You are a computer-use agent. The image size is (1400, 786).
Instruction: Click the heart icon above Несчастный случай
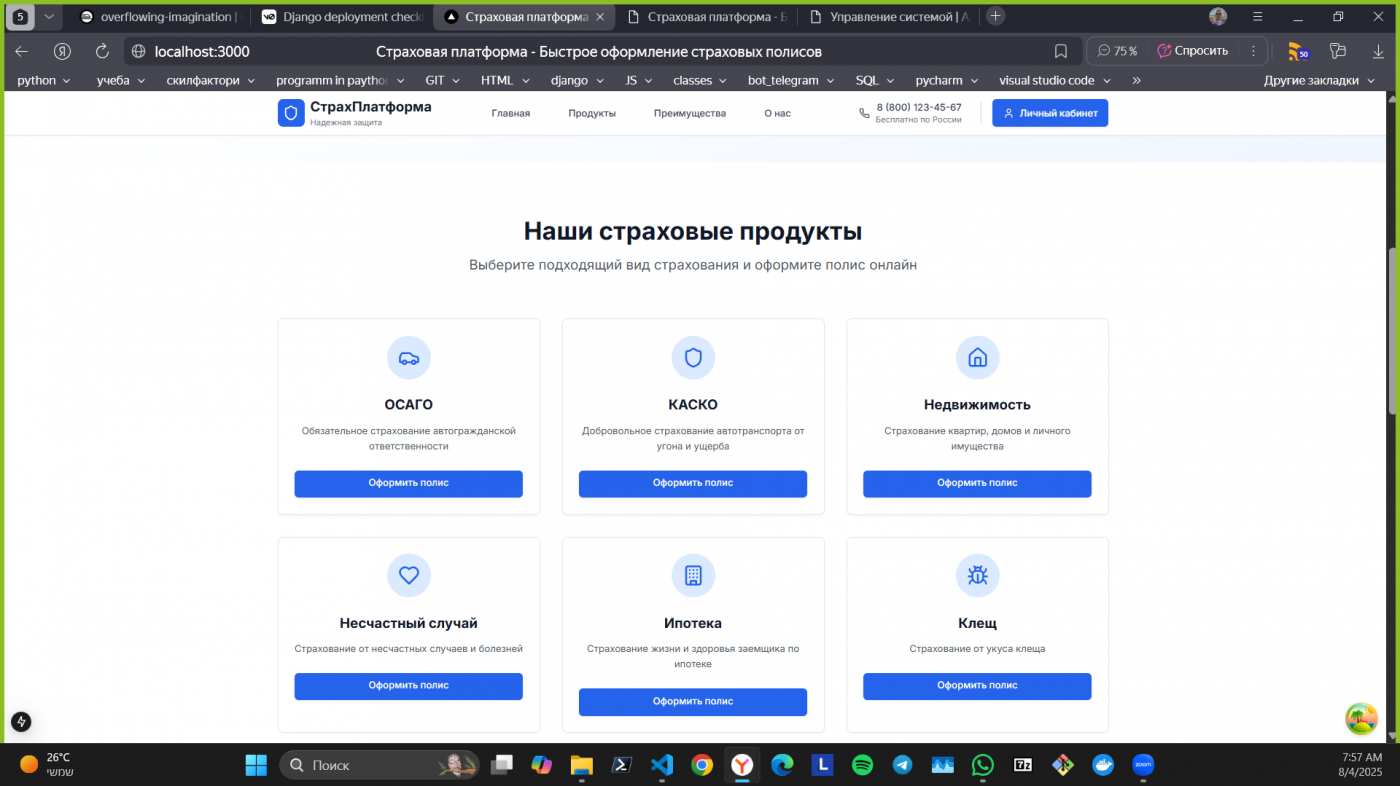(409, 575)
